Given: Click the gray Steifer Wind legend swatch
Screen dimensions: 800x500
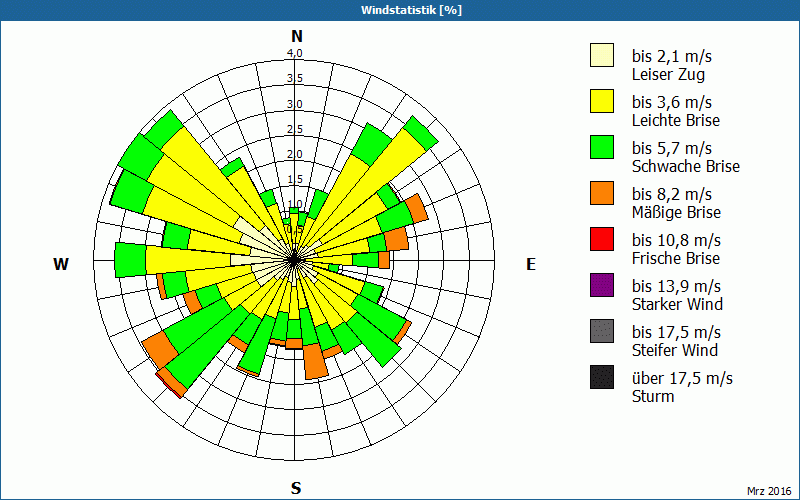Looking at the screenshot, I should pos(601,331).
